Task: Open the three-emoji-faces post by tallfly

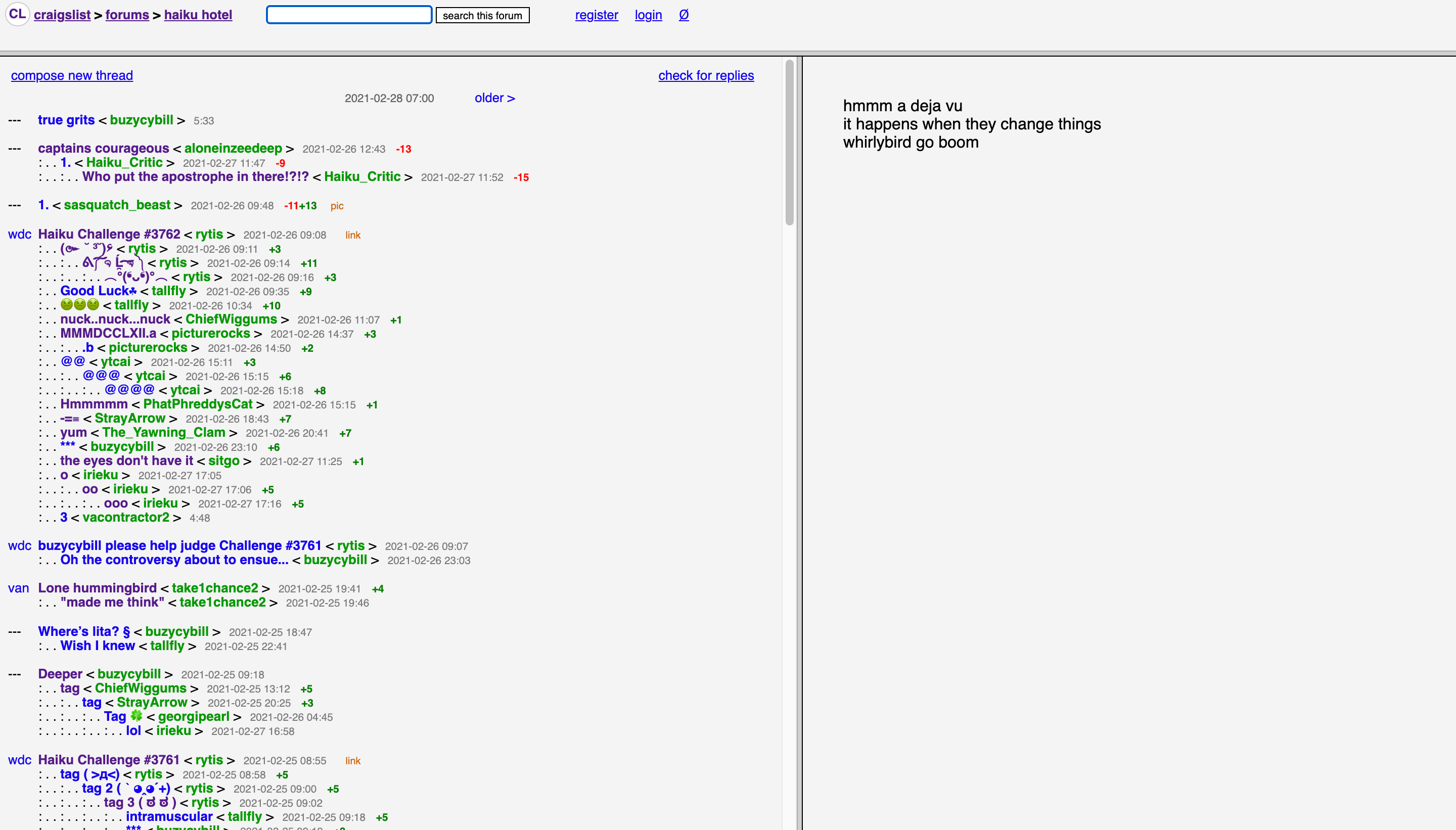Action: 80,305
